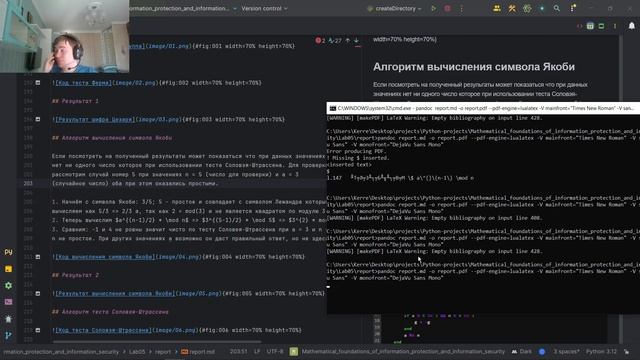Change file encoding UTF-8

[275, 351]
